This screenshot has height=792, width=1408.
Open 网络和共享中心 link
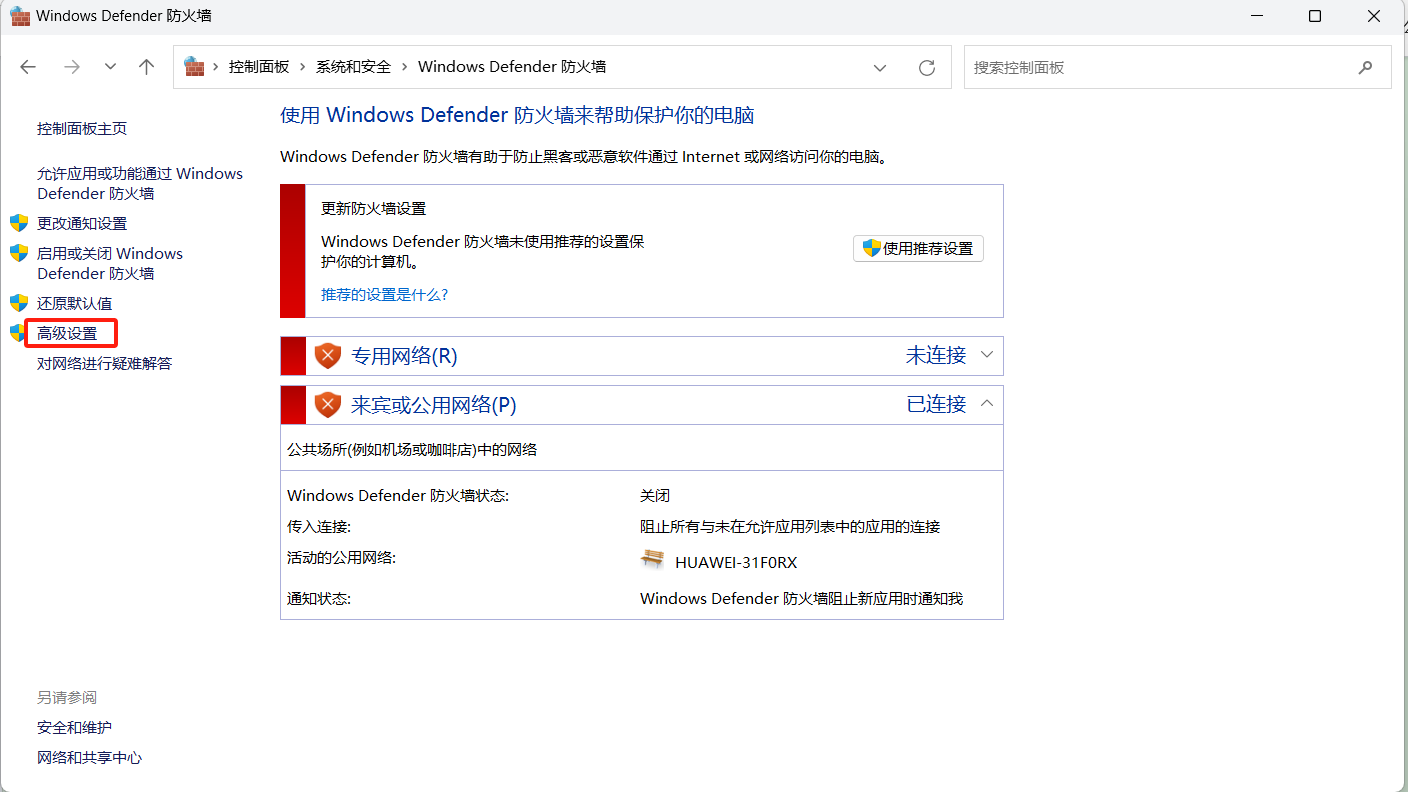(x=90, y=758)
